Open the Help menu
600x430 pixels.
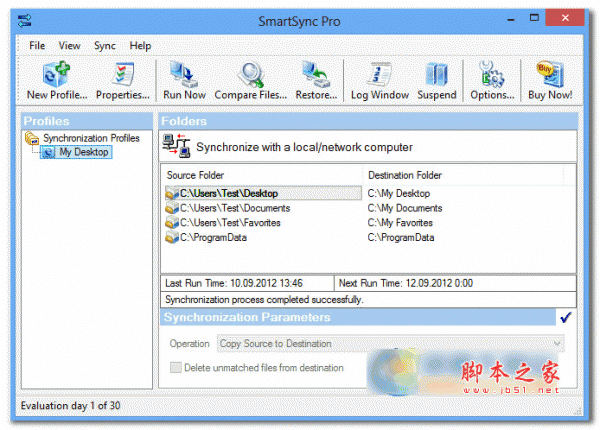[x=140, y=46]
